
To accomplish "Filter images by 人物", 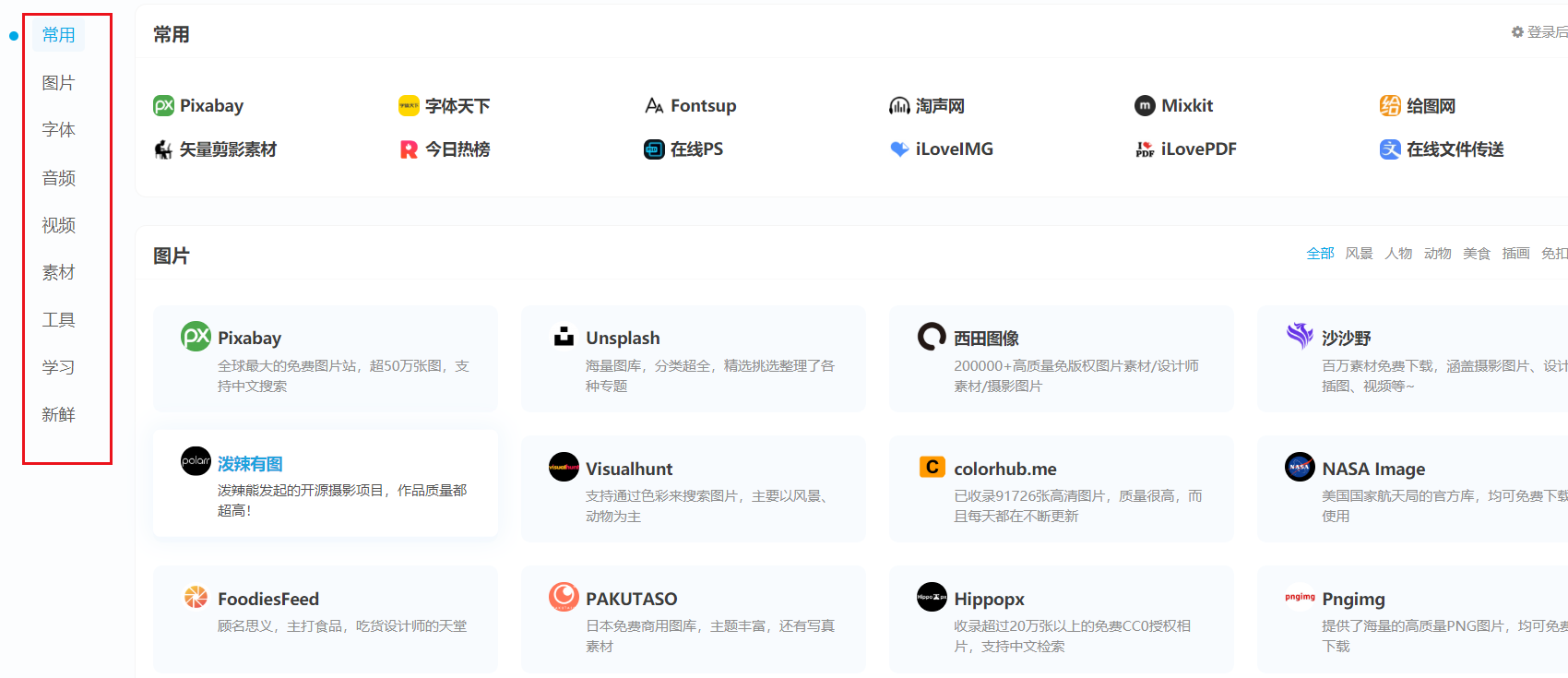I will coord(1398,254).
